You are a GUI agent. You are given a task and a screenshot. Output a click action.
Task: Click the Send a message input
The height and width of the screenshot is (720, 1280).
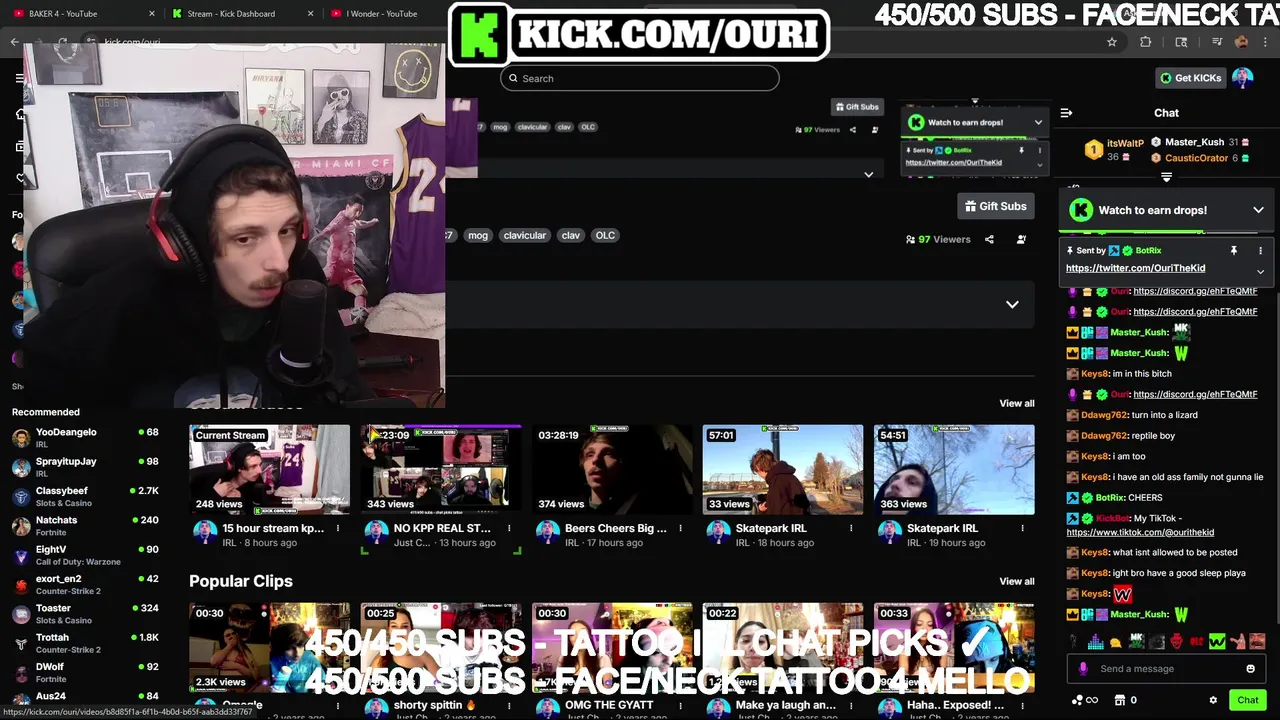1165,669
